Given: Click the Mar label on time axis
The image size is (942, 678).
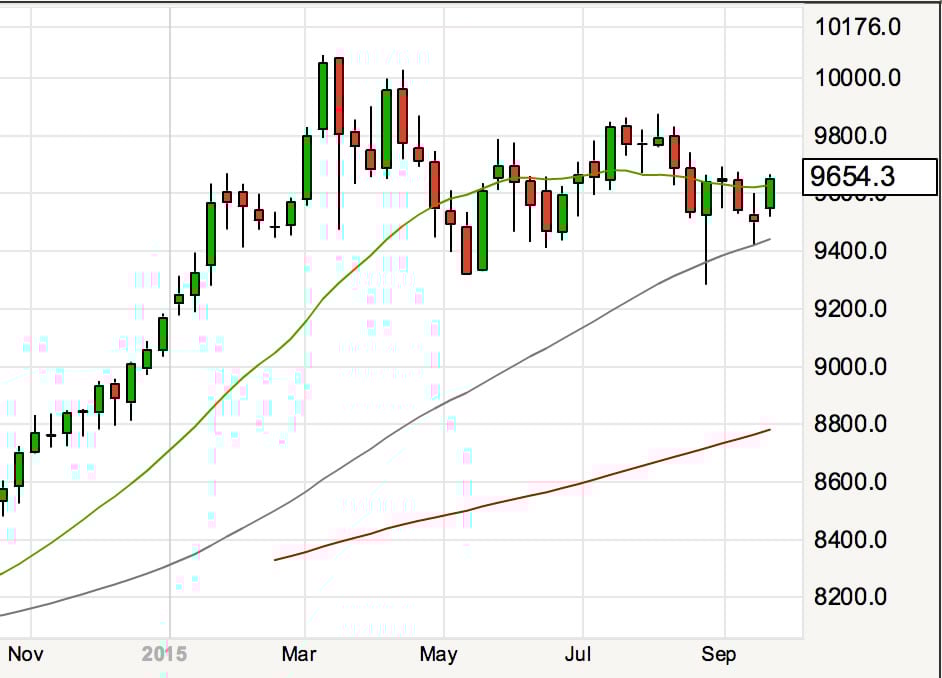Looking at the screenshot, I should tap(299, 655).
